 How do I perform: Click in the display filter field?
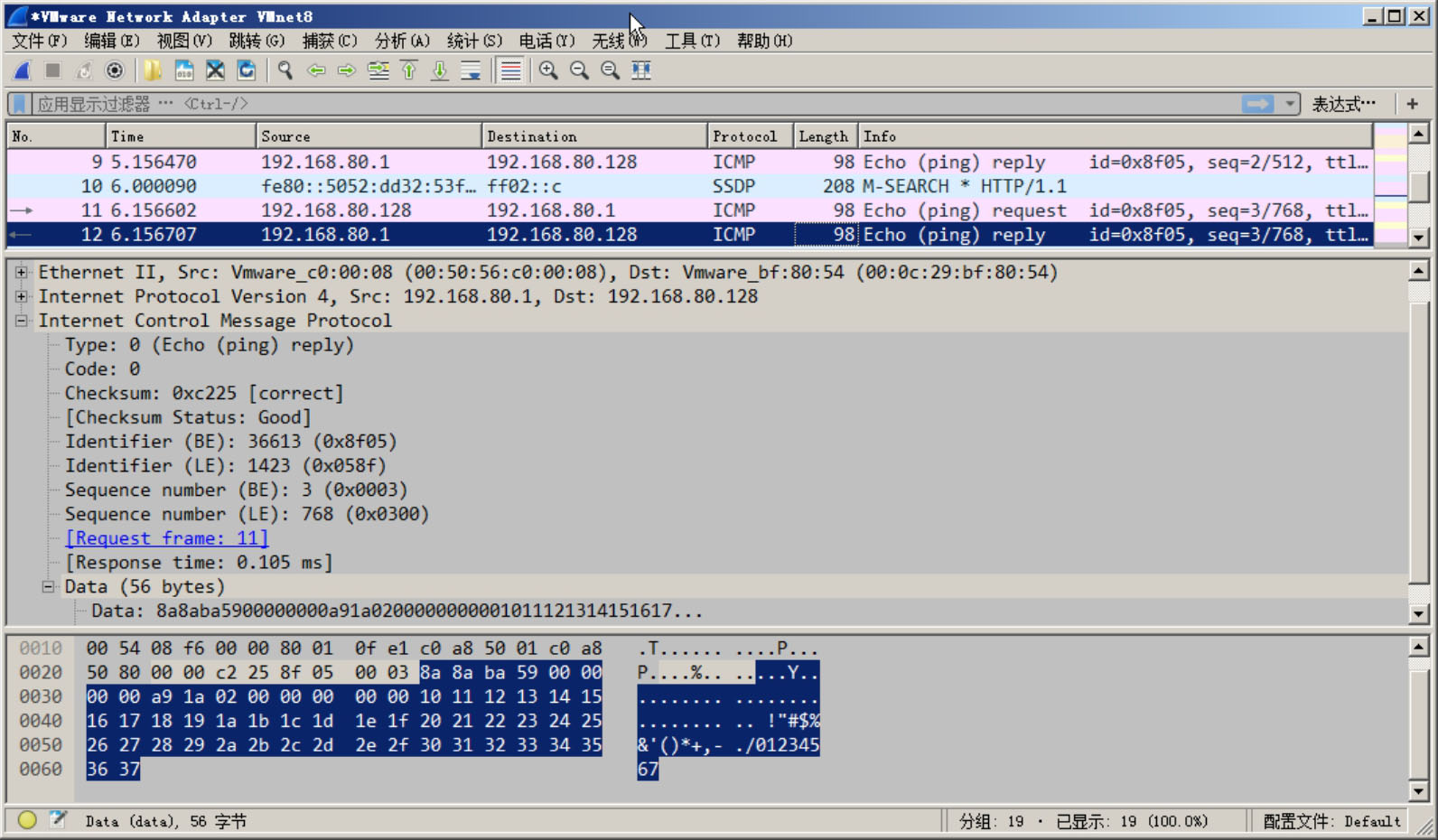pyautogui.click(x=636, y=104)
